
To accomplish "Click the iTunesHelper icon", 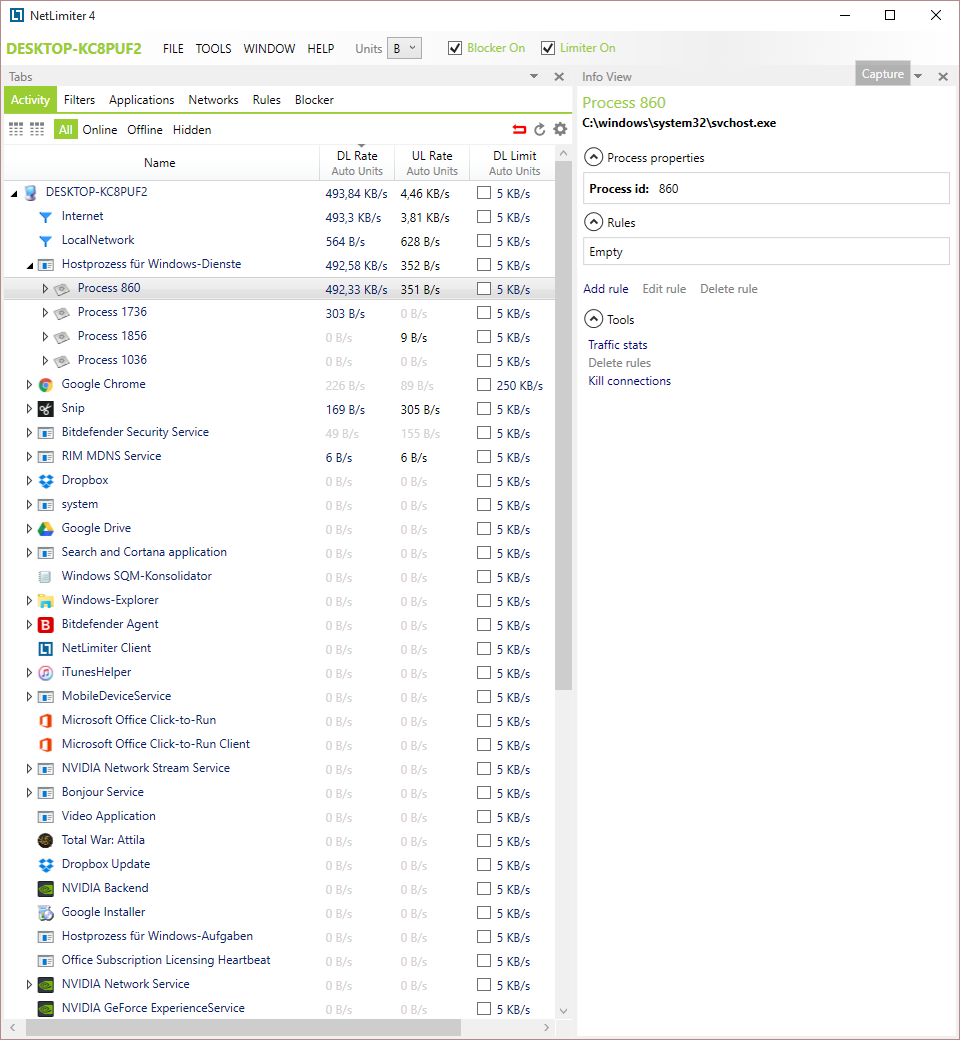I will point(45,673).
